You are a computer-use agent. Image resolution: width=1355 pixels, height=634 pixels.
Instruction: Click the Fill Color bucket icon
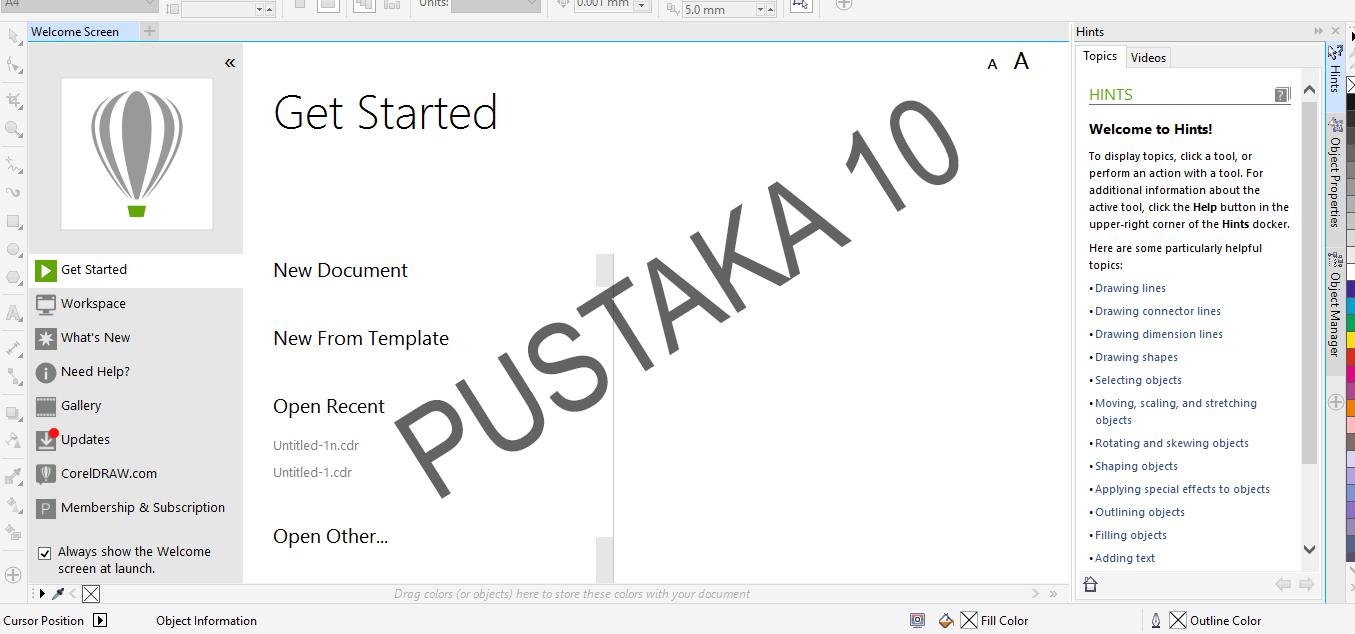click(946, 620)
